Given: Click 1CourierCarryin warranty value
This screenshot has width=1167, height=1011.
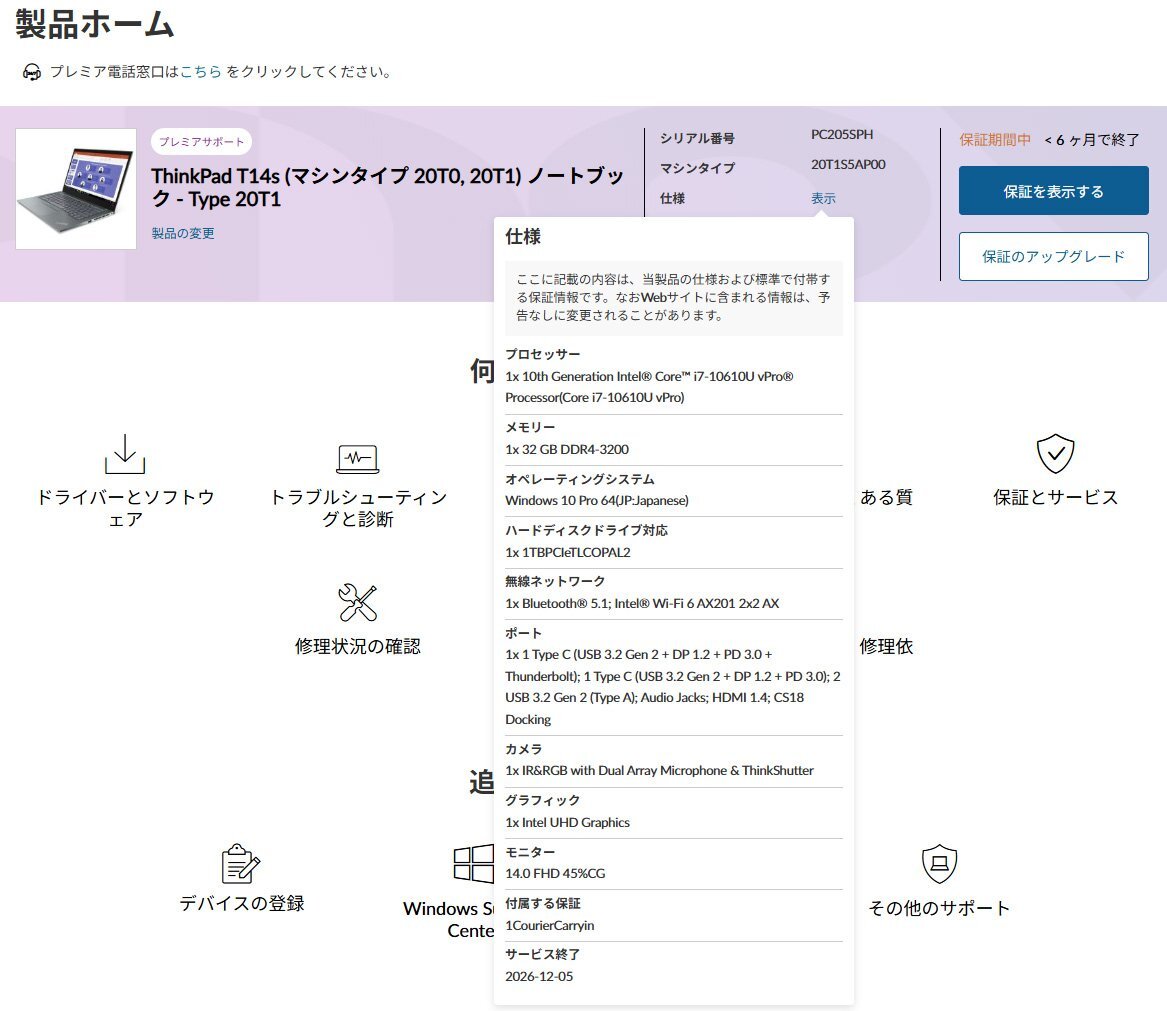Looking at the screenshot, I should click(549, 925).
